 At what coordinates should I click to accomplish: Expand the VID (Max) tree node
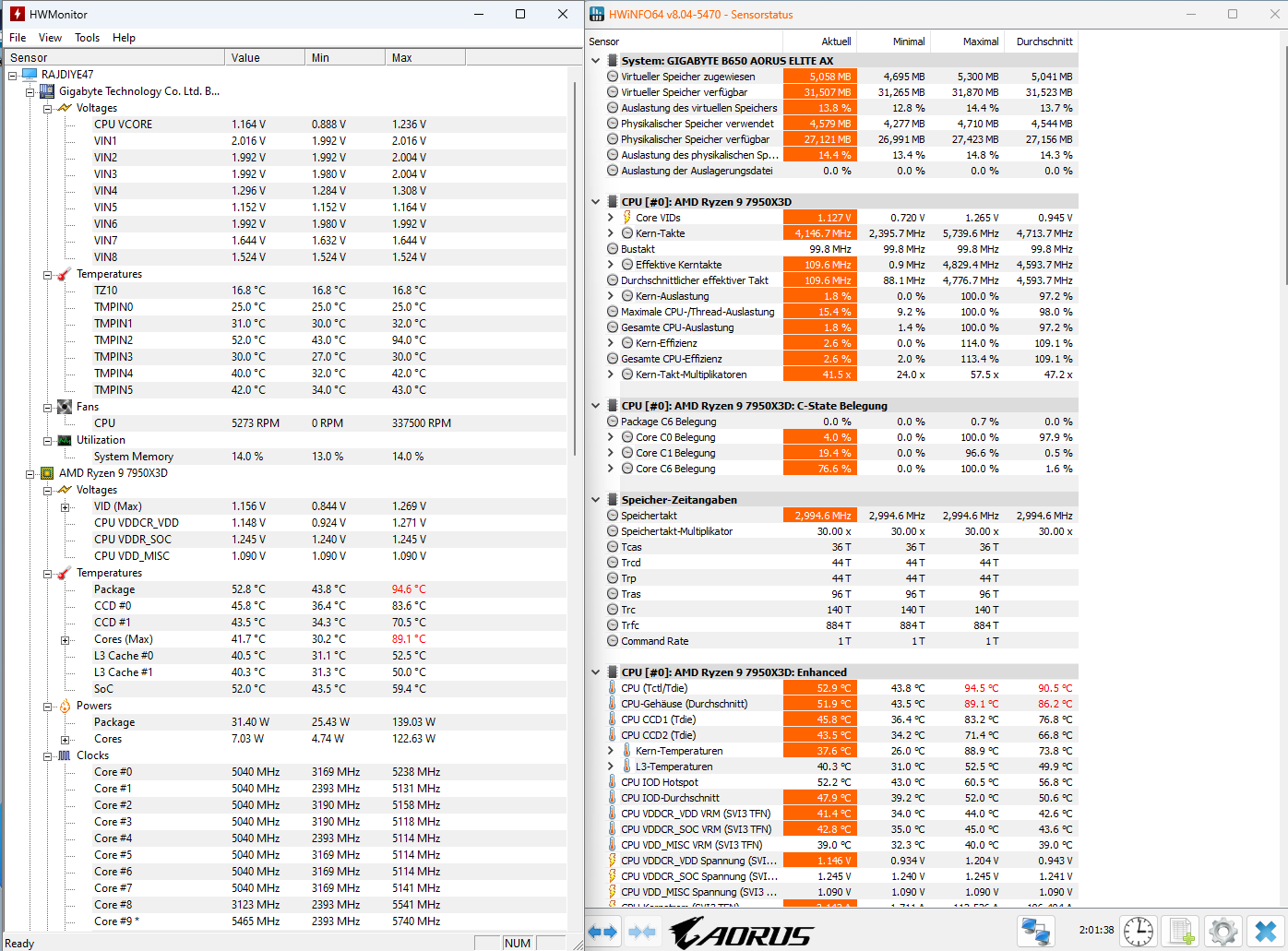(65, 506)
